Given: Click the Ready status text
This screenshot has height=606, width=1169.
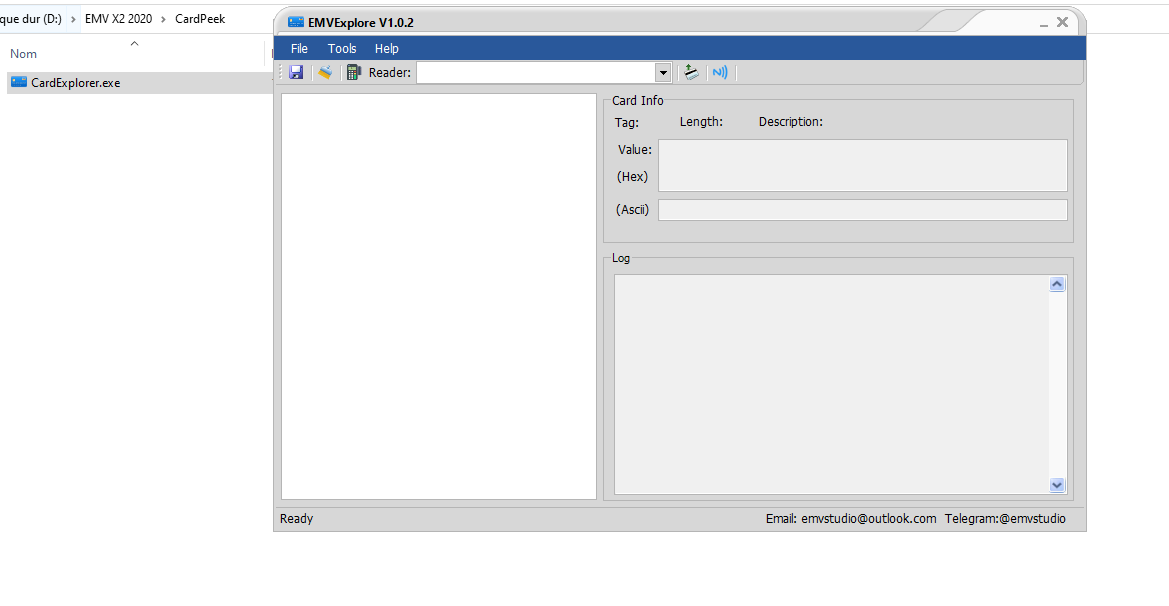Looking at the screenshot, I should (x=296, y=519).
